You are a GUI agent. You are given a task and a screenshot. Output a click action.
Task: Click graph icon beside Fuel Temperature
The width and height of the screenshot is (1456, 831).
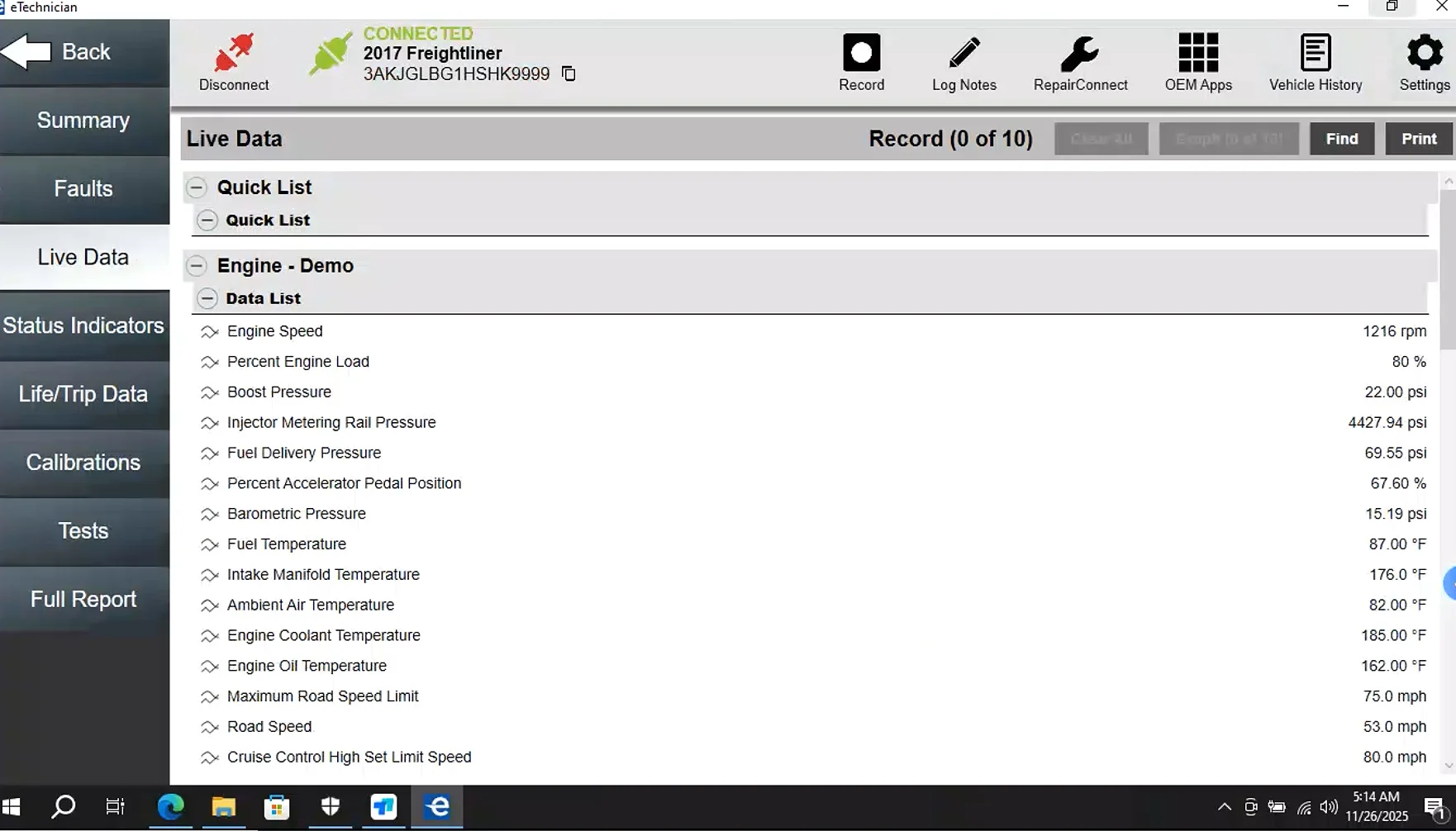pyautogui.click(x=209, y=545)
